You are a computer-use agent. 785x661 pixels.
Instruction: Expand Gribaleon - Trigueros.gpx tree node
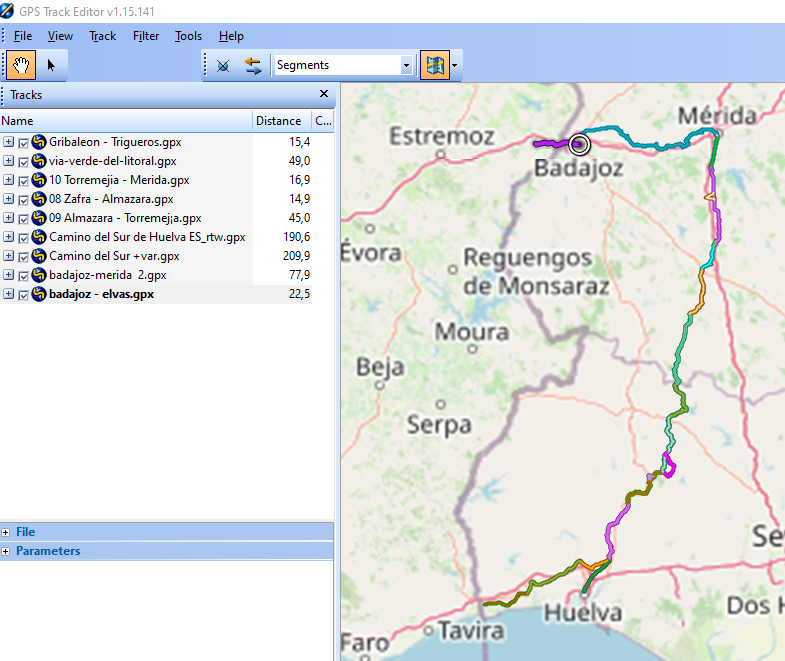[8, 142]
